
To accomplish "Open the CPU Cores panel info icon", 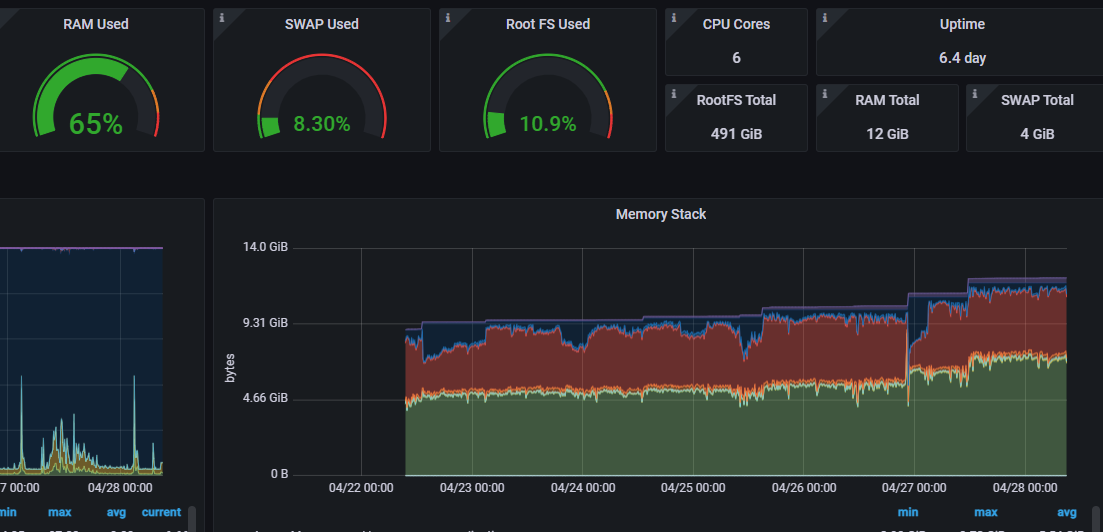I will 673,18.
